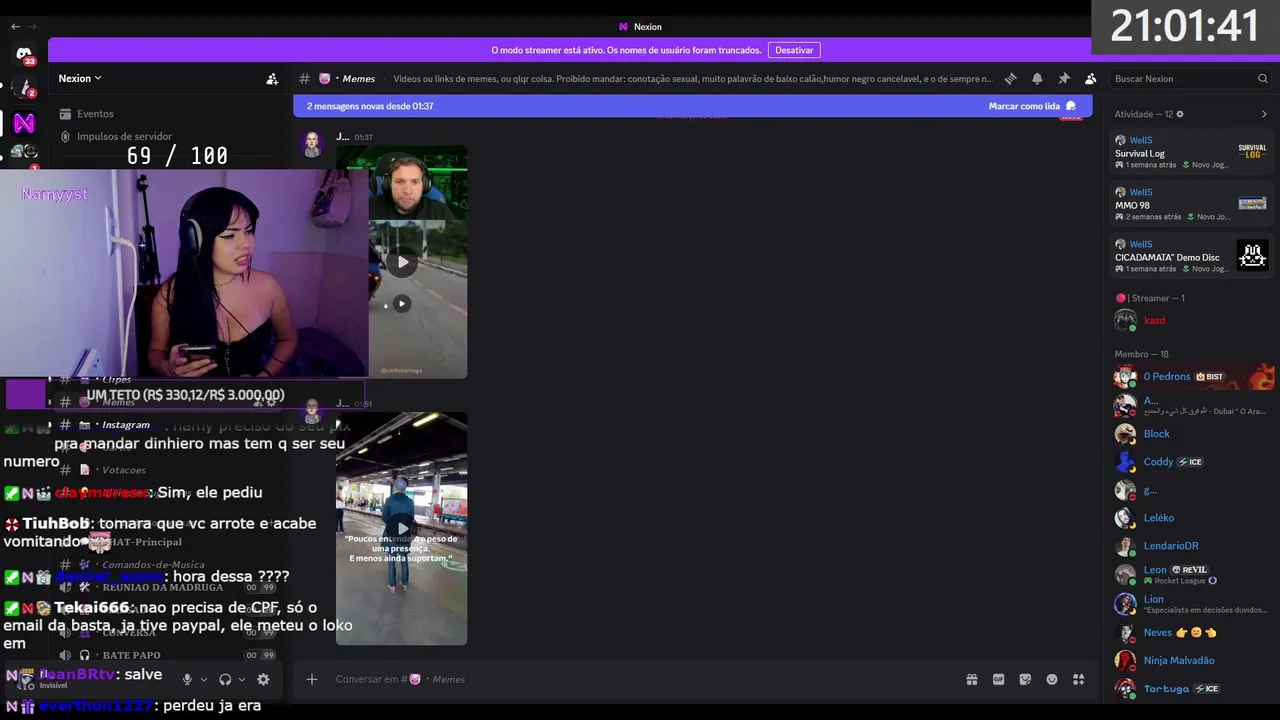Expand the Atividade section chevron

[1264, 114]
